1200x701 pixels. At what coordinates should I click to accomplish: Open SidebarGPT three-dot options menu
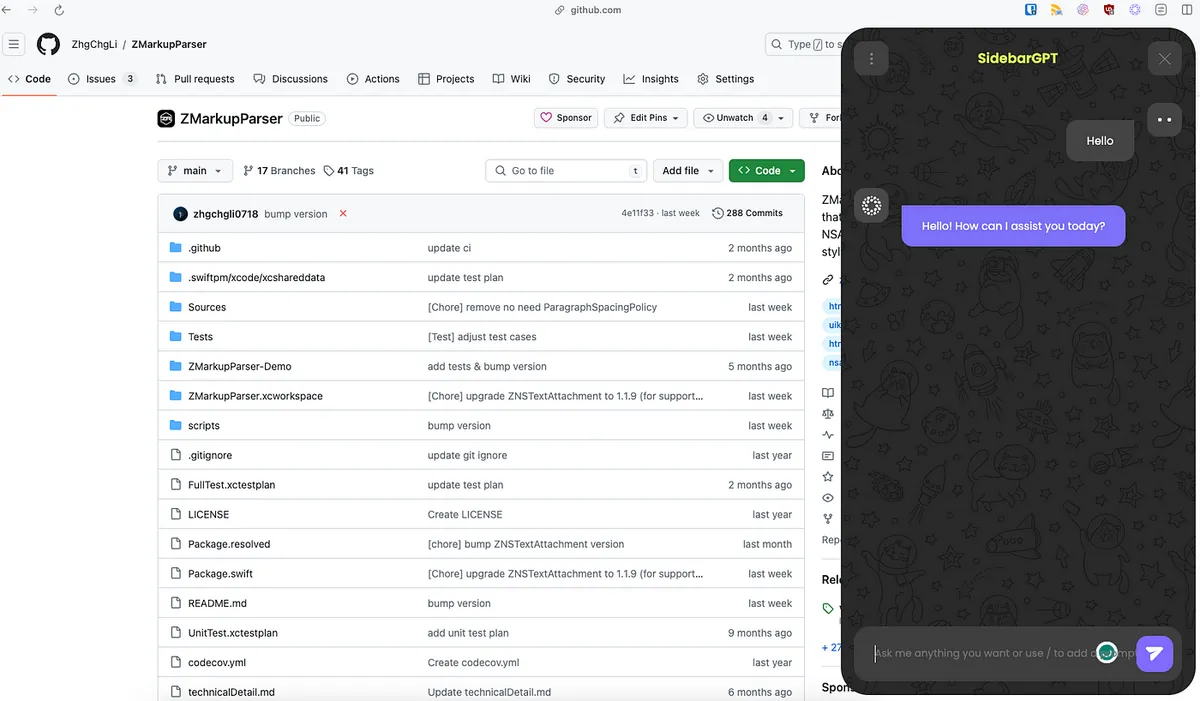click(871, 59)
